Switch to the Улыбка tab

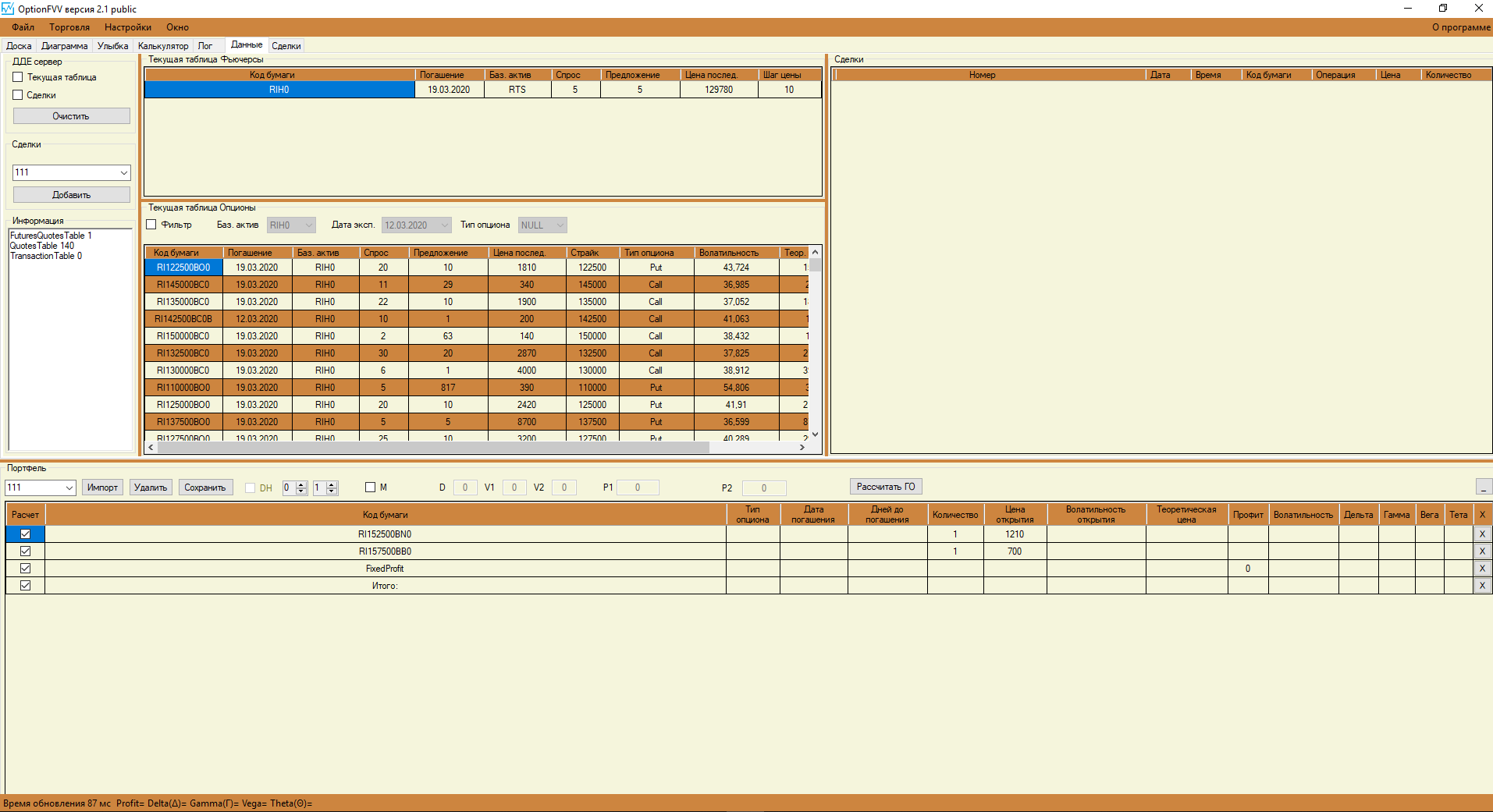(112, 46)
